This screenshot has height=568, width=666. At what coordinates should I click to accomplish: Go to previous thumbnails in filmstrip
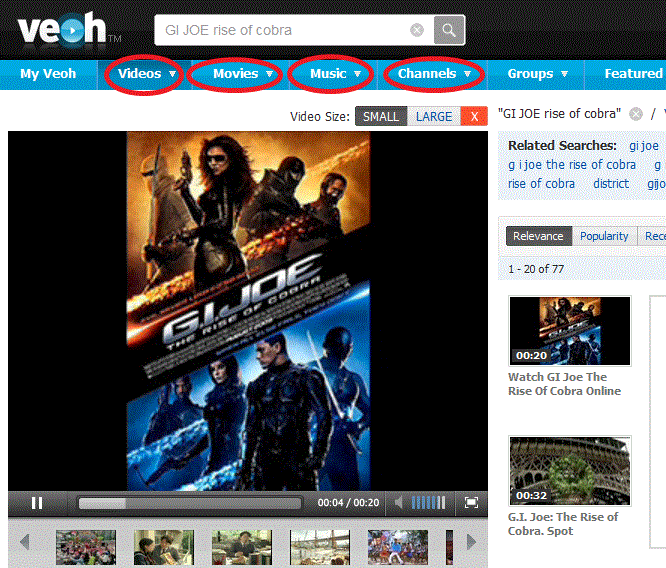(x=25, y=542)
